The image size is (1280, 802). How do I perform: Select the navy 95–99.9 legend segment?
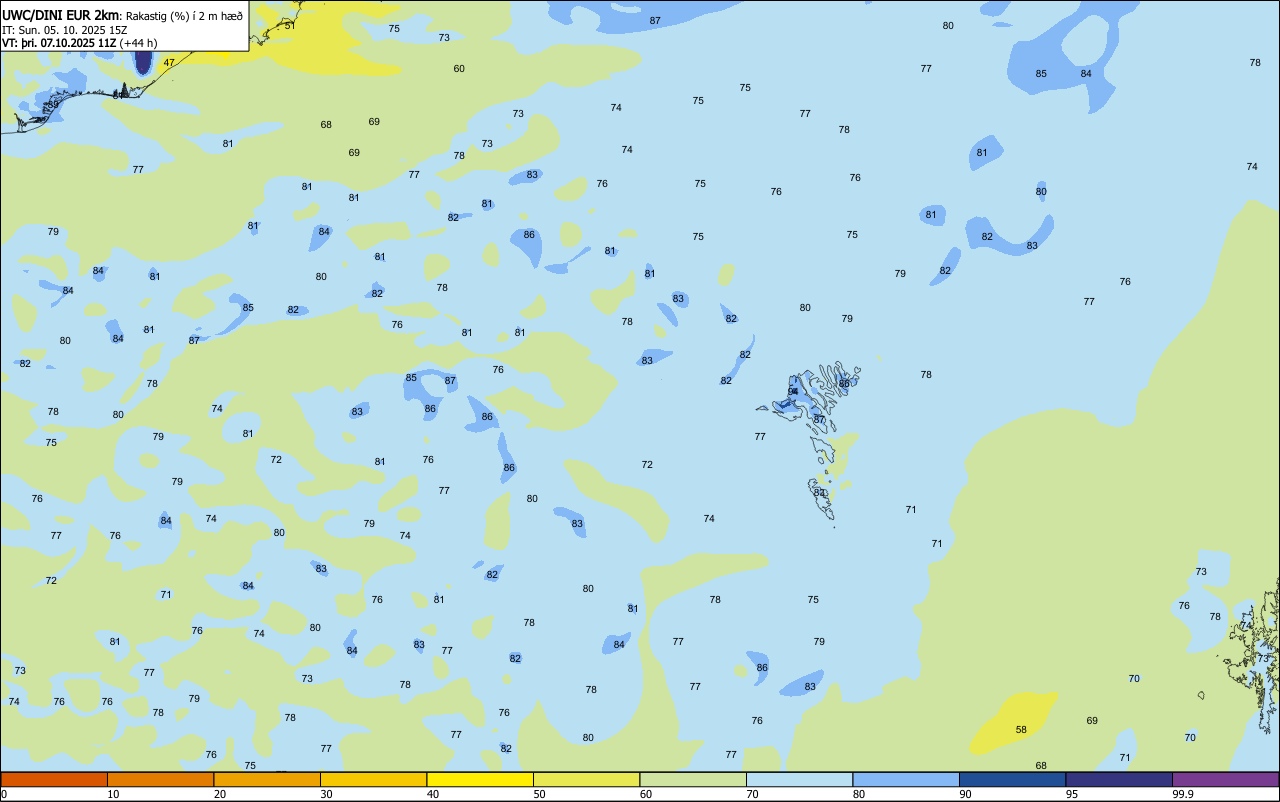tap(1119, 779)
